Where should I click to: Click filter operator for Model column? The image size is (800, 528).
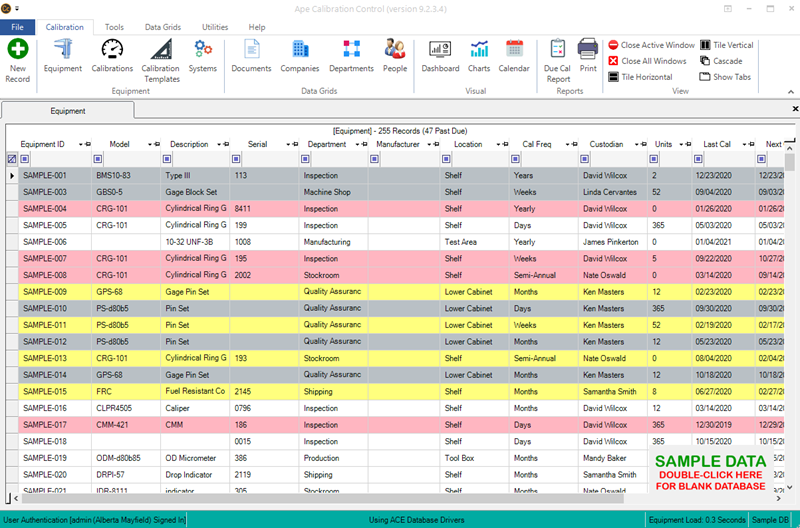coord(98,159)
